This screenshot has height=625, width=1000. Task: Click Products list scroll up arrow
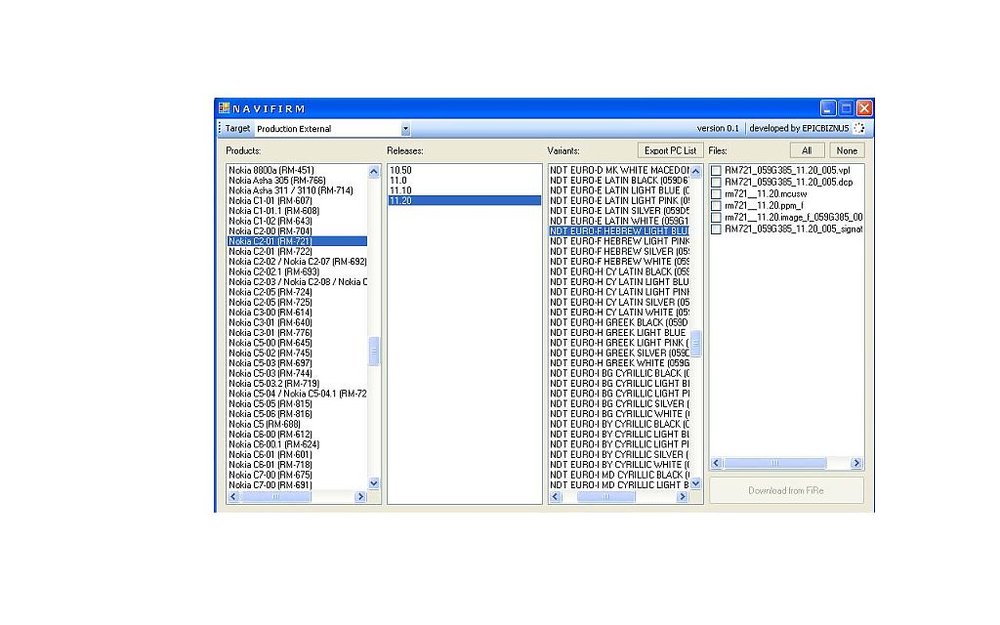pos(374,172)
